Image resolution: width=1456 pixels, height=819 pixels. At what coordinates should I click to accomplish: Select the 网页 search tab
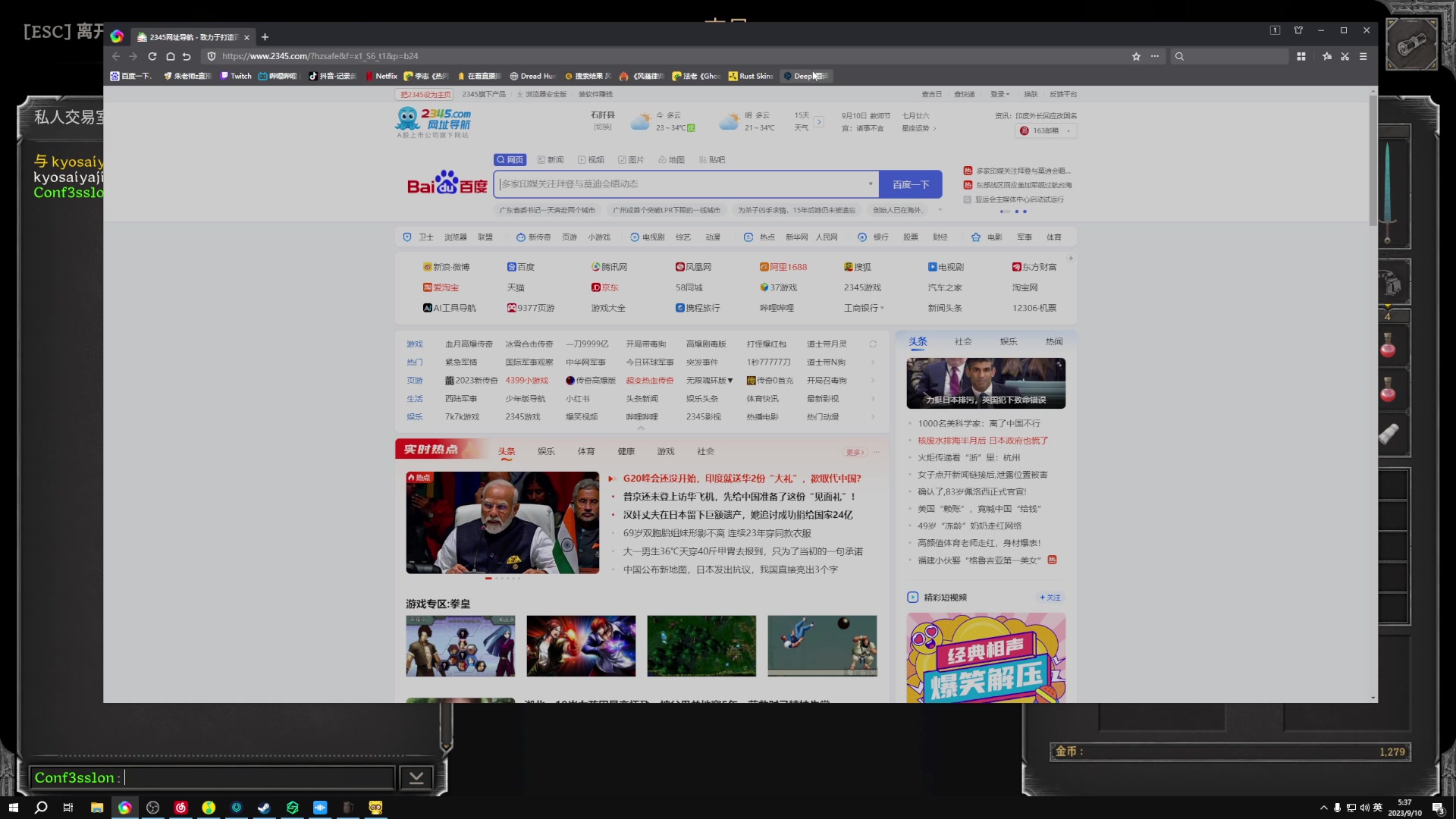click(x=510, y=160)
